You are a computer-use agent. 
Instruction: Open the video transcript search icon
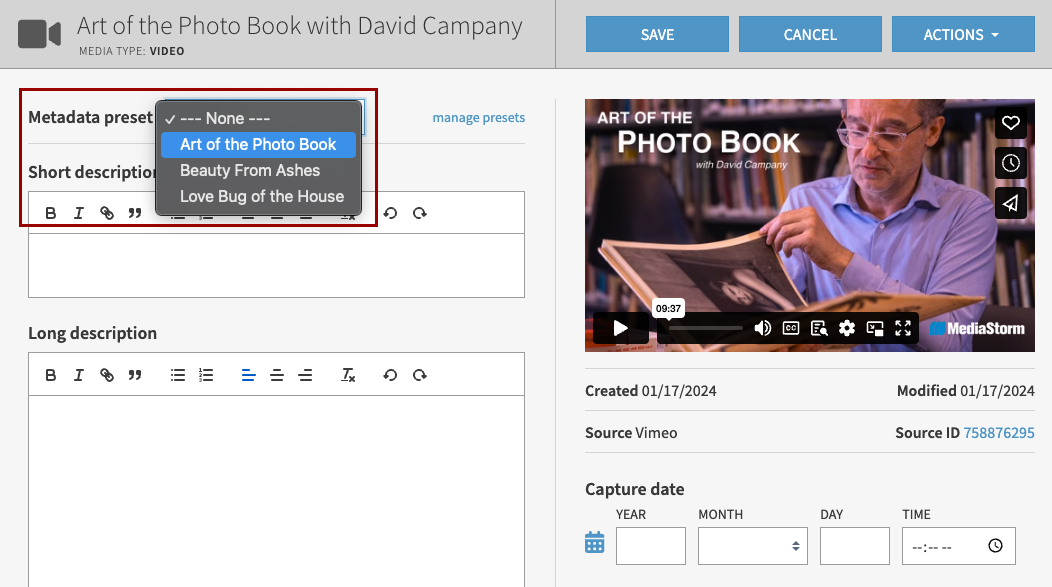point(819,328)
